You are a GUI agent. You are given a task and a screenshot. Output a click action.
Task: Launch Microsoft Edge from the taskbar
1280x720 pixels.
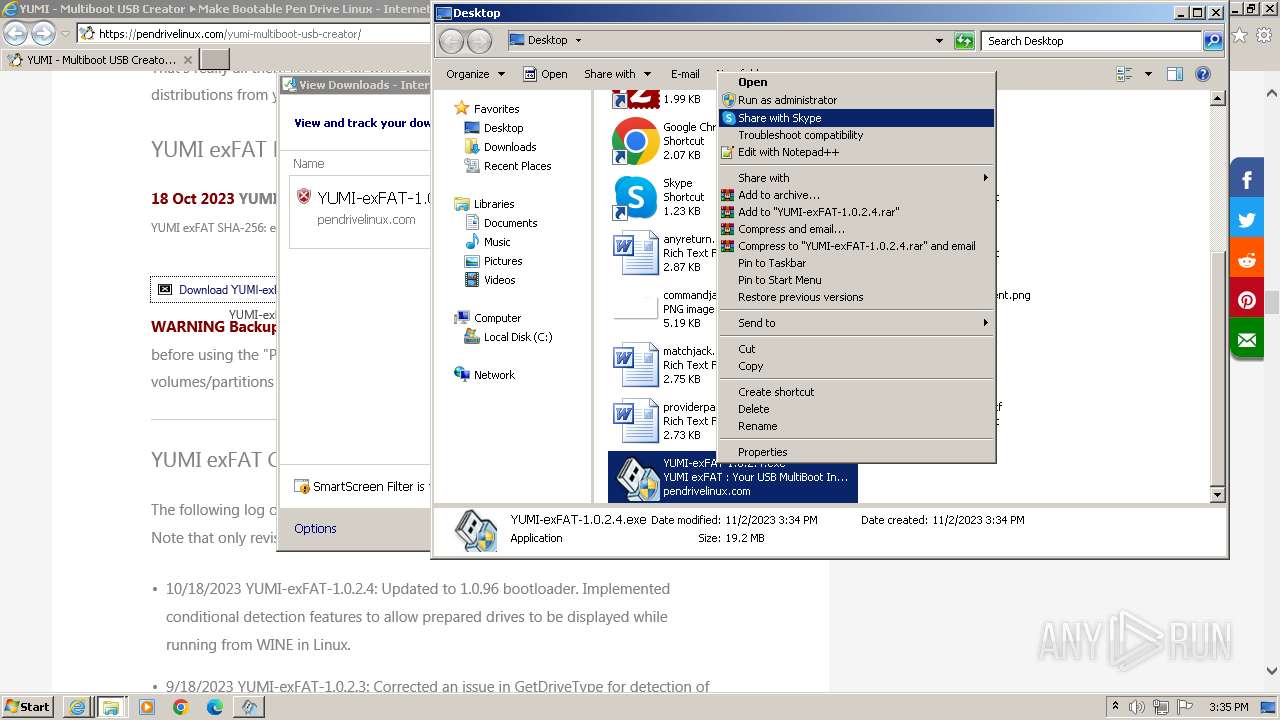(215, 707)
